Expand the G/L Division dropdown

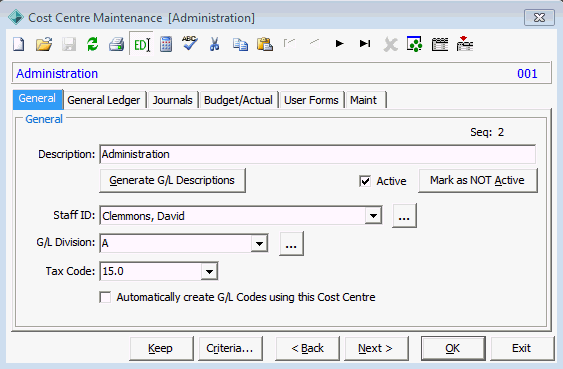pos(259,243)
